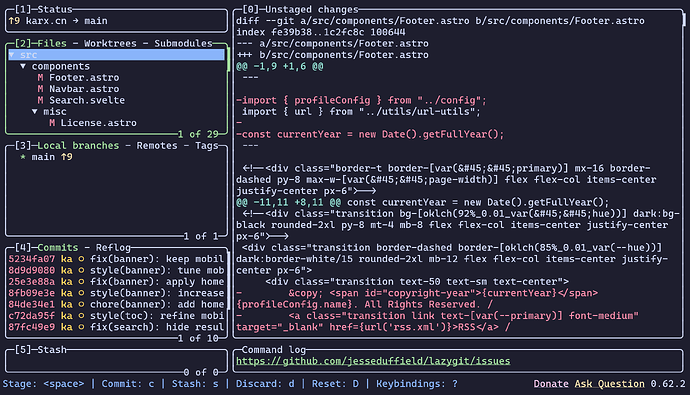Click the Command log panel title
The image size is (690, 395).
274,350
